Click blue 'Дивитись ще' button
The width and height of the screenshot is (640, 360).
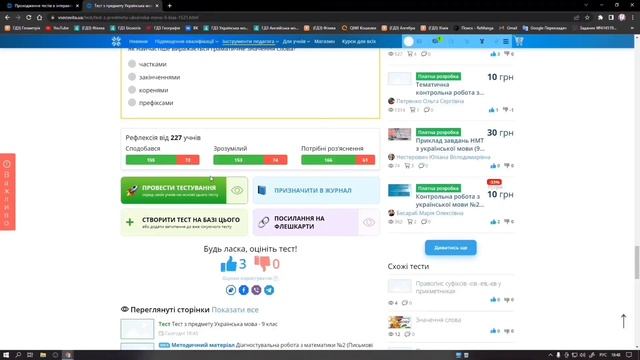pyautogui.click(x=451, y=248)
